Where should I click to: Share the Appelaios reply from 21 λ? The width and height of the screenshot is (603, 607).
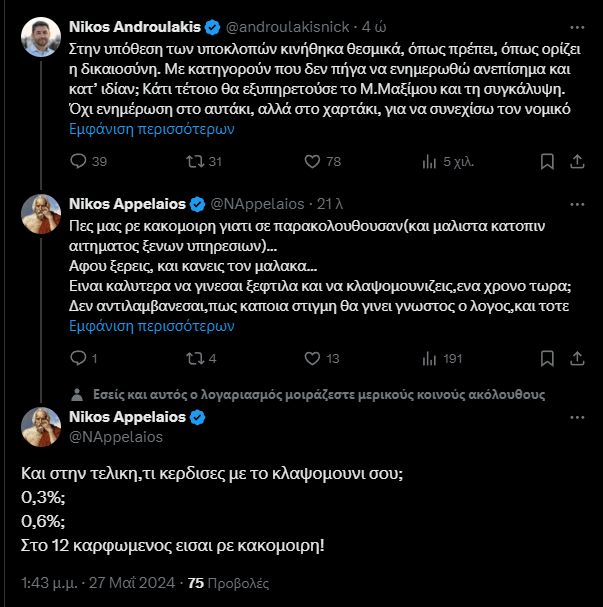click(575, 358)
